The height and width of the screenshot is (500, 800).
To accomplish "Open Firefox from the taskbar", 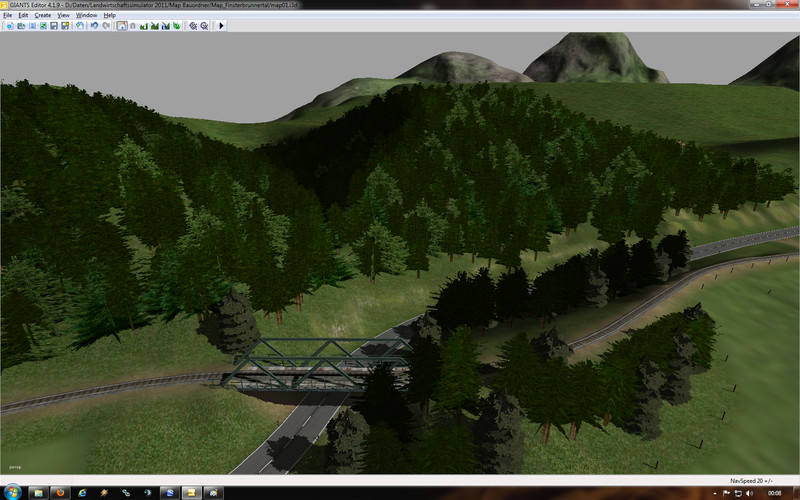I will (60, 493).
